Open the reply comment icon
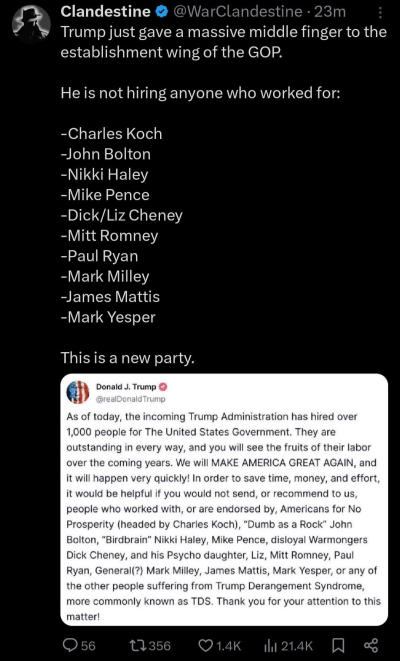 coord(70,645)
